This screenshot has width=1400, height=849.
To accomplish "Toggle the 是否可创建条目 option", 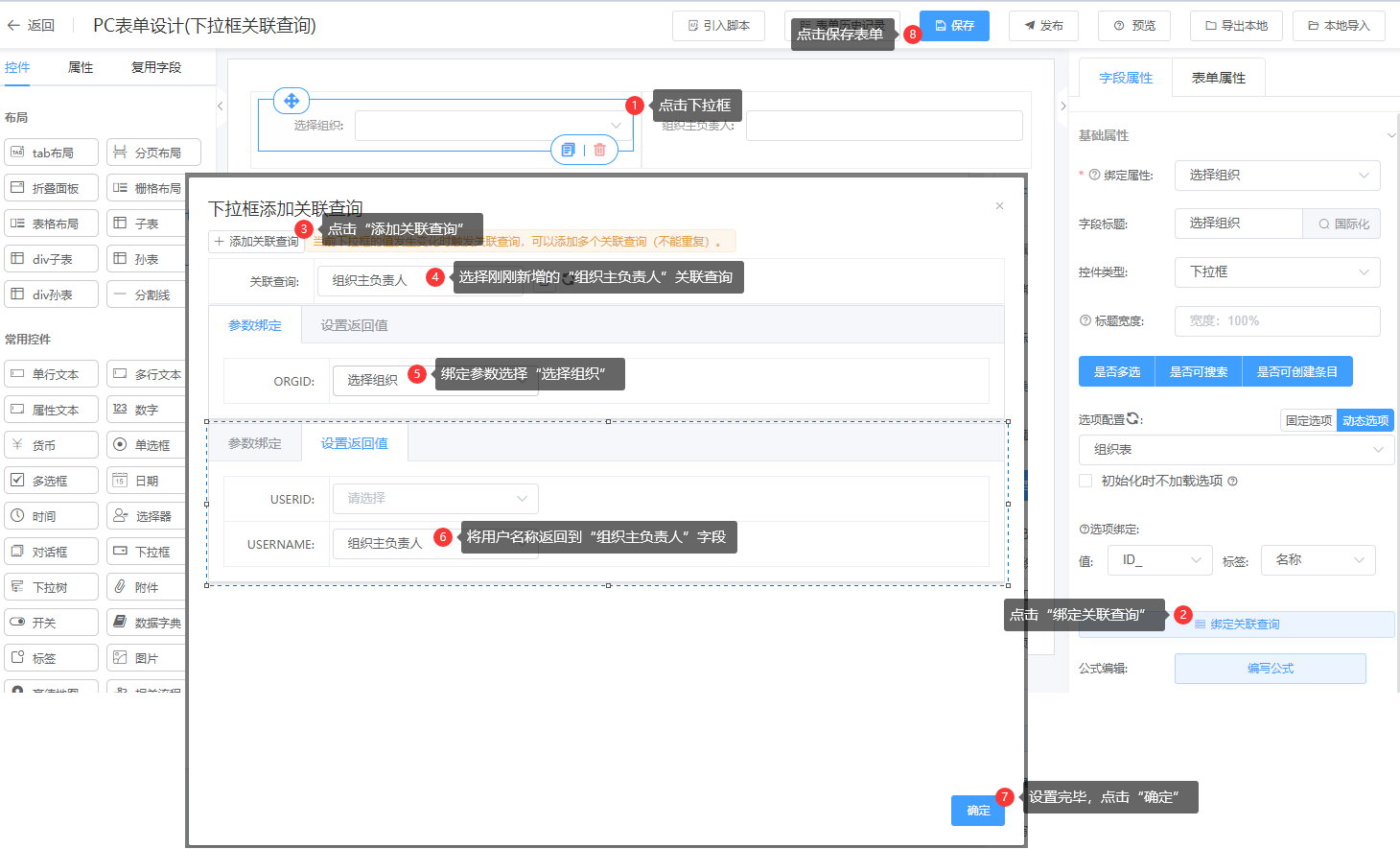I will (1297, 371).
